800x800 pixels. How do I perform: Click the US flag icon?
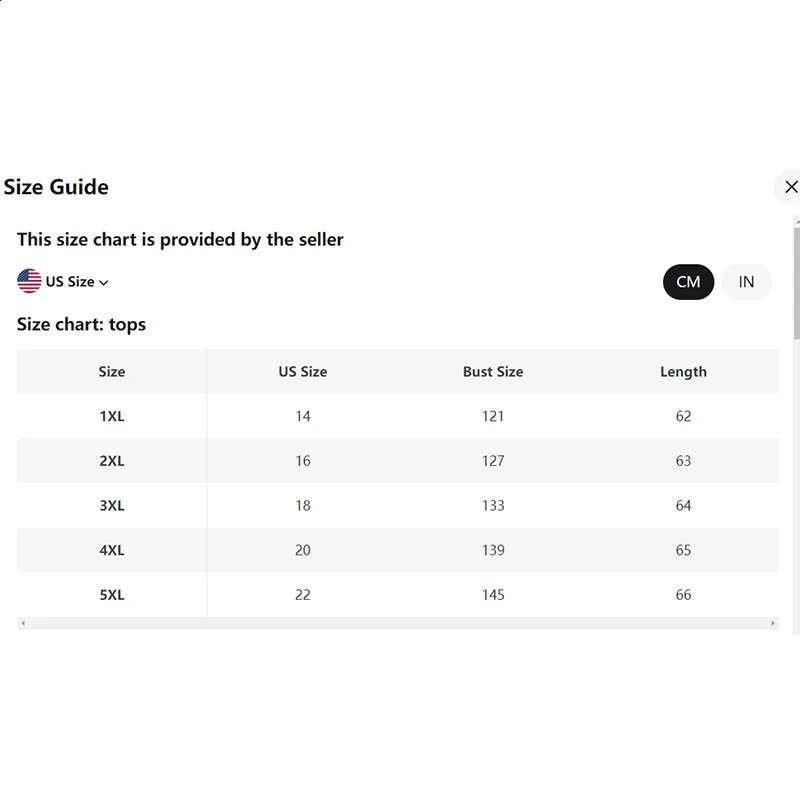pyautogui.click(x=29, y=281)
